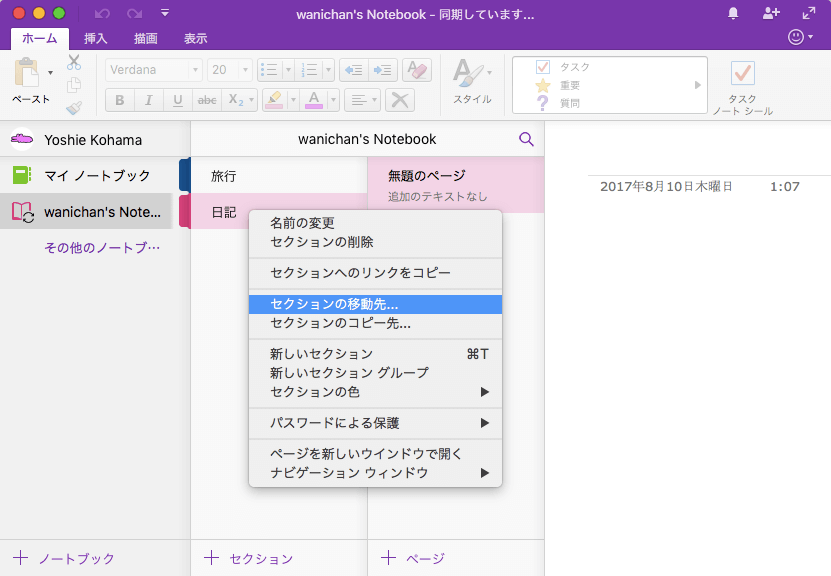This screenshot has width=831, height=576.
Task: Click the text highlight marker icon
Action: (274, 100)
